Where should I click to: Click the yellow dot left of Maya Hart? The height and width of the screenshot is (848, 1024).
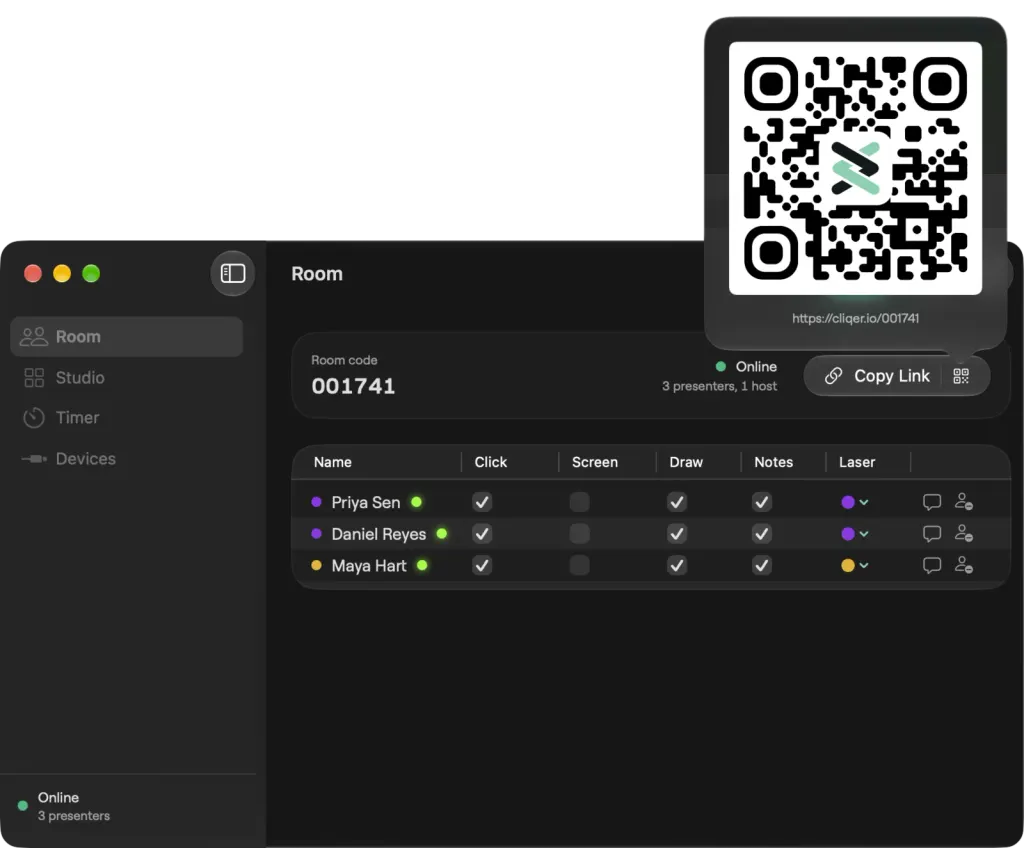coord(316,565)
